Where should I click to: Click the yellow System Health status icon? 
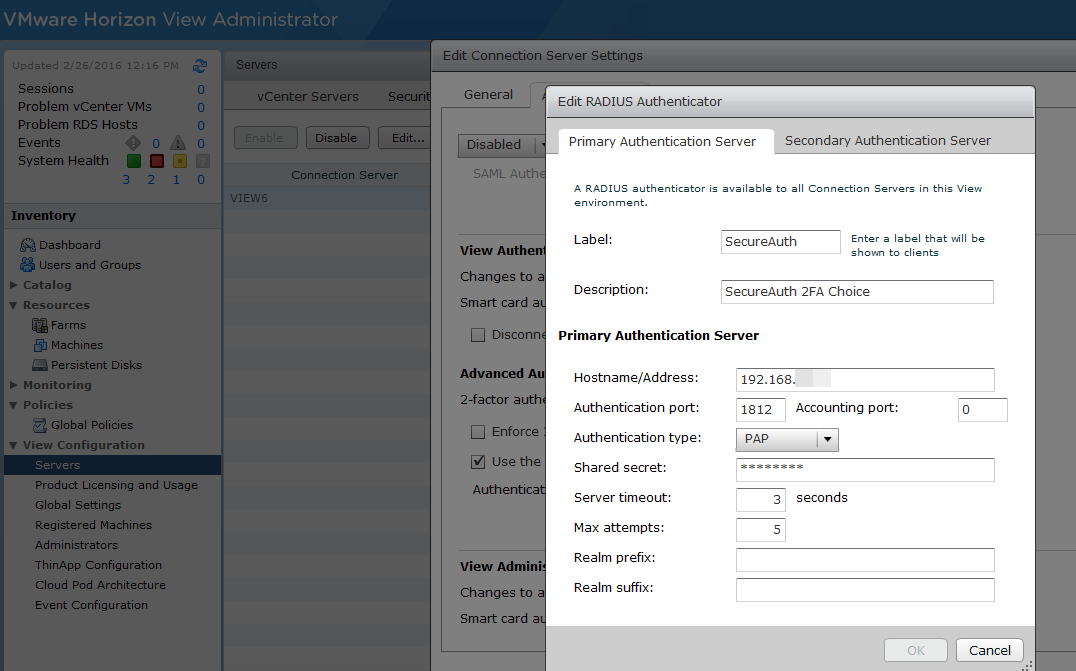[180, 161]
